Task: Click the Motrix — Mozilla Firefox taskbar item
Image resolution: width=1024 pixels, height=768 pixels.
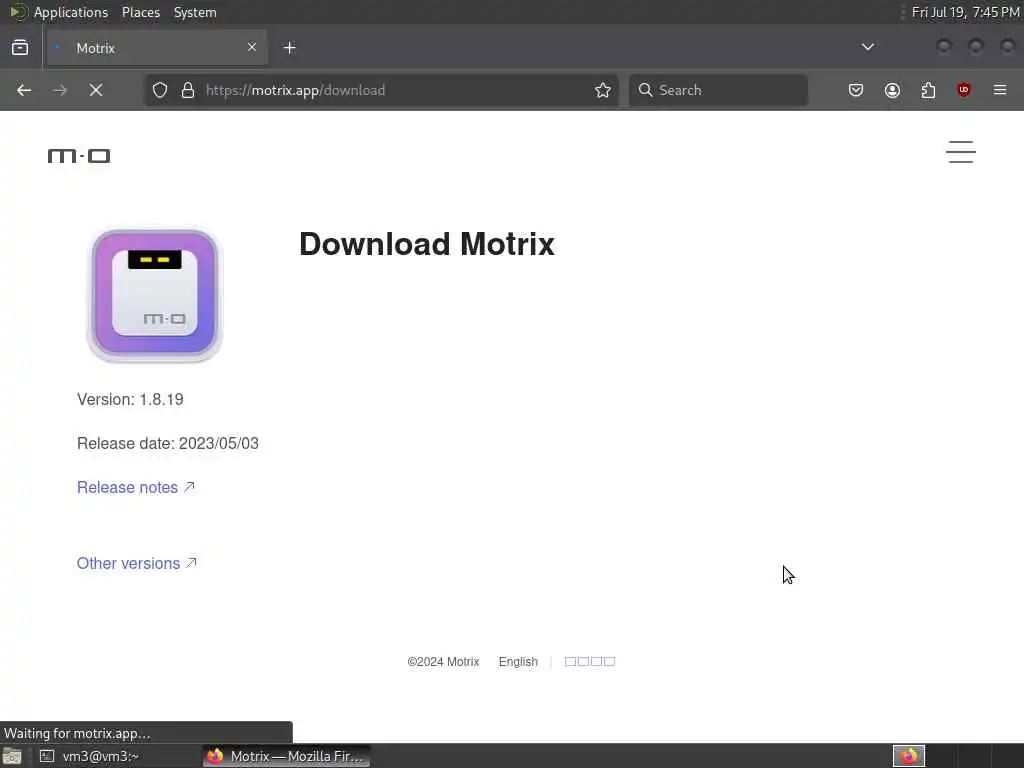Action: 286,756
